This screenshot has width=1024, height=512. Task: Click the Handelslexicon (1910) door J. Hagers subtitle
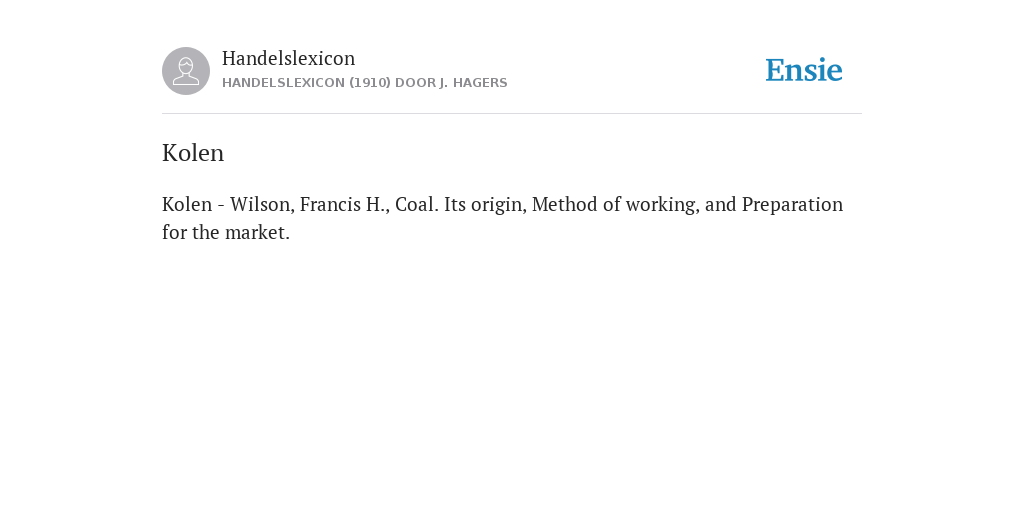[364, 83]
